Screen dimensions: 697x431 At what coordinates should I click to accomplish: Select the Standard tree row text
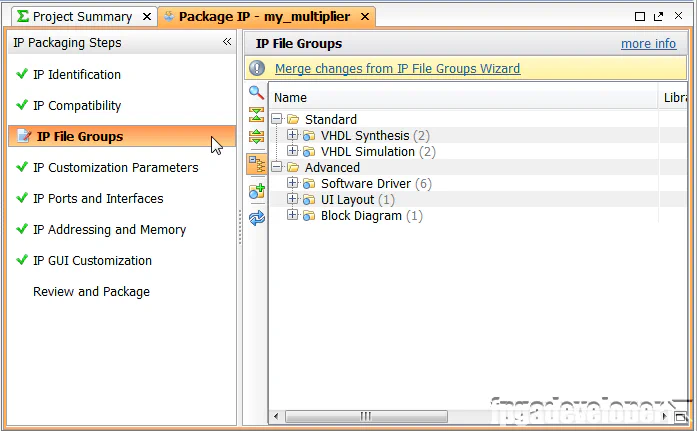(x=331, y=120)
